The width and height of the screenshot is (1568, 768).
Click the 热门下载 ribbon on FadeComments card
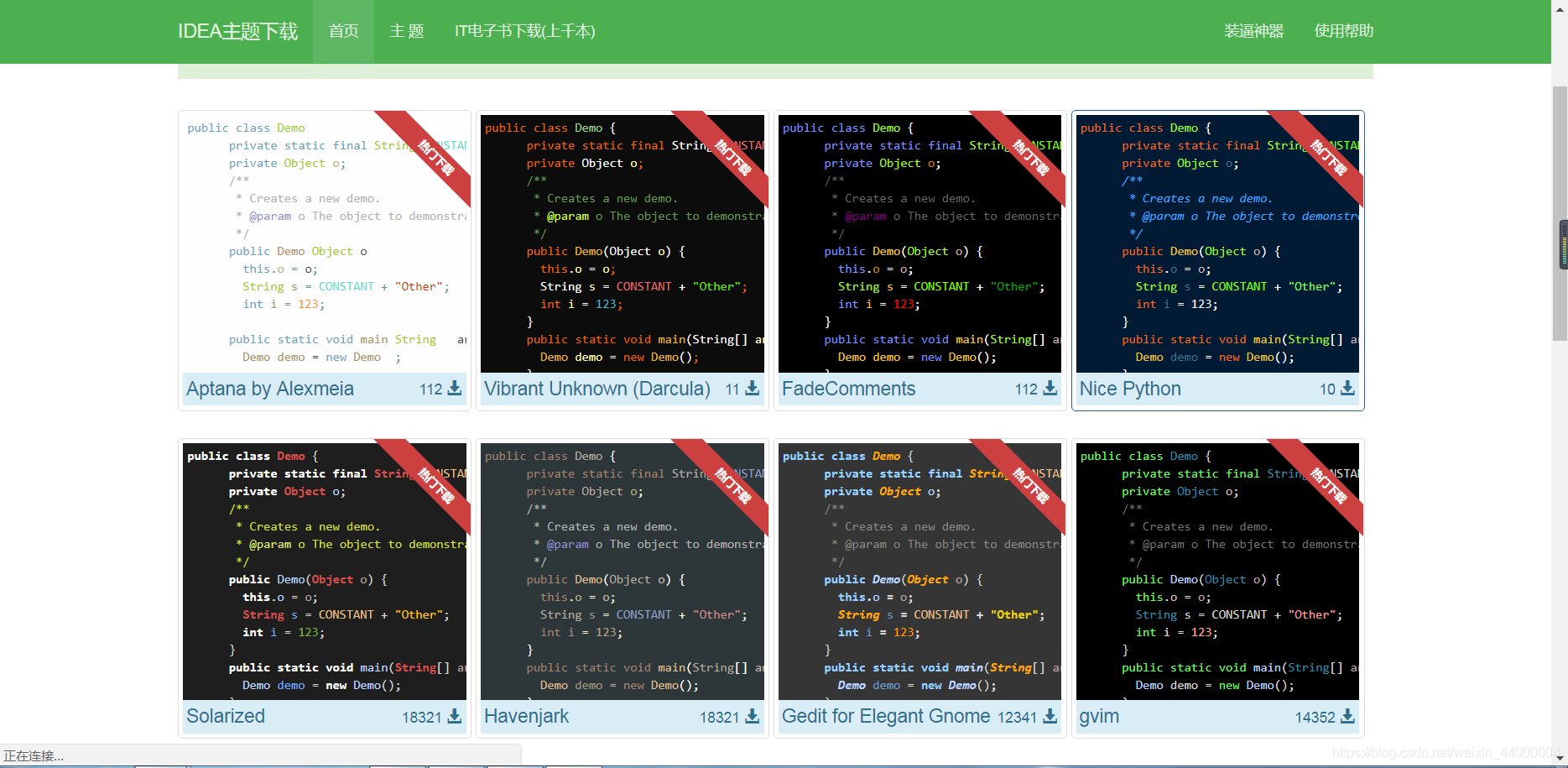(1031, 158)
